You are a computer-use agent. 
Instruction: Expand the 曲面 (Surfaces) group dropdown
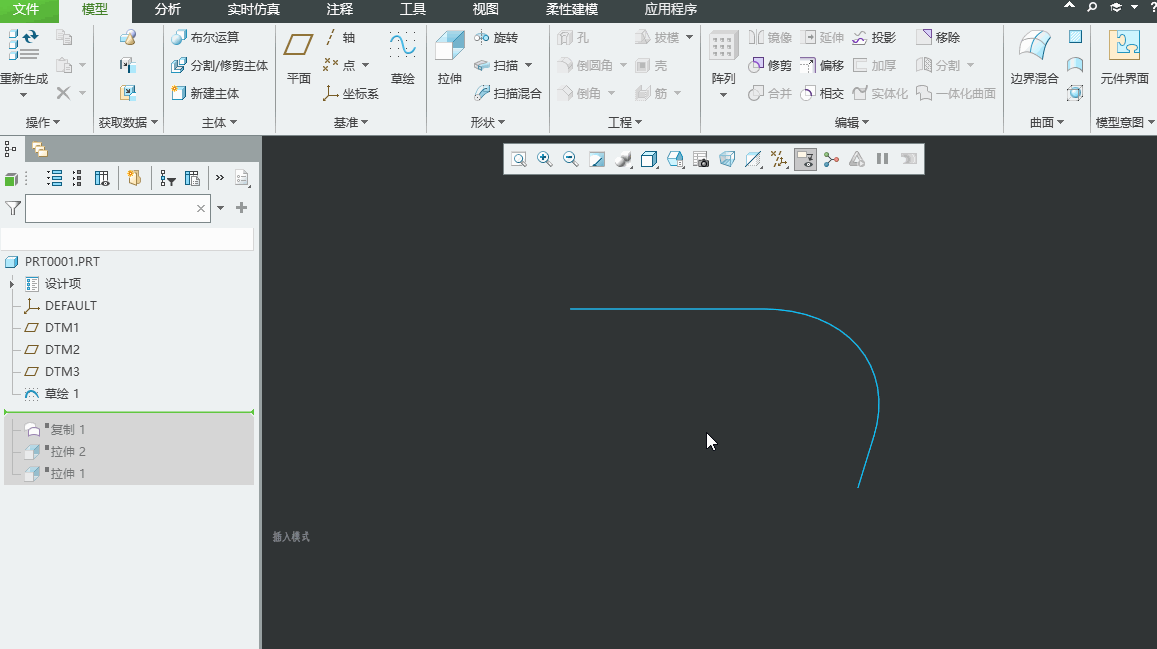click(x=1046, y=122)
